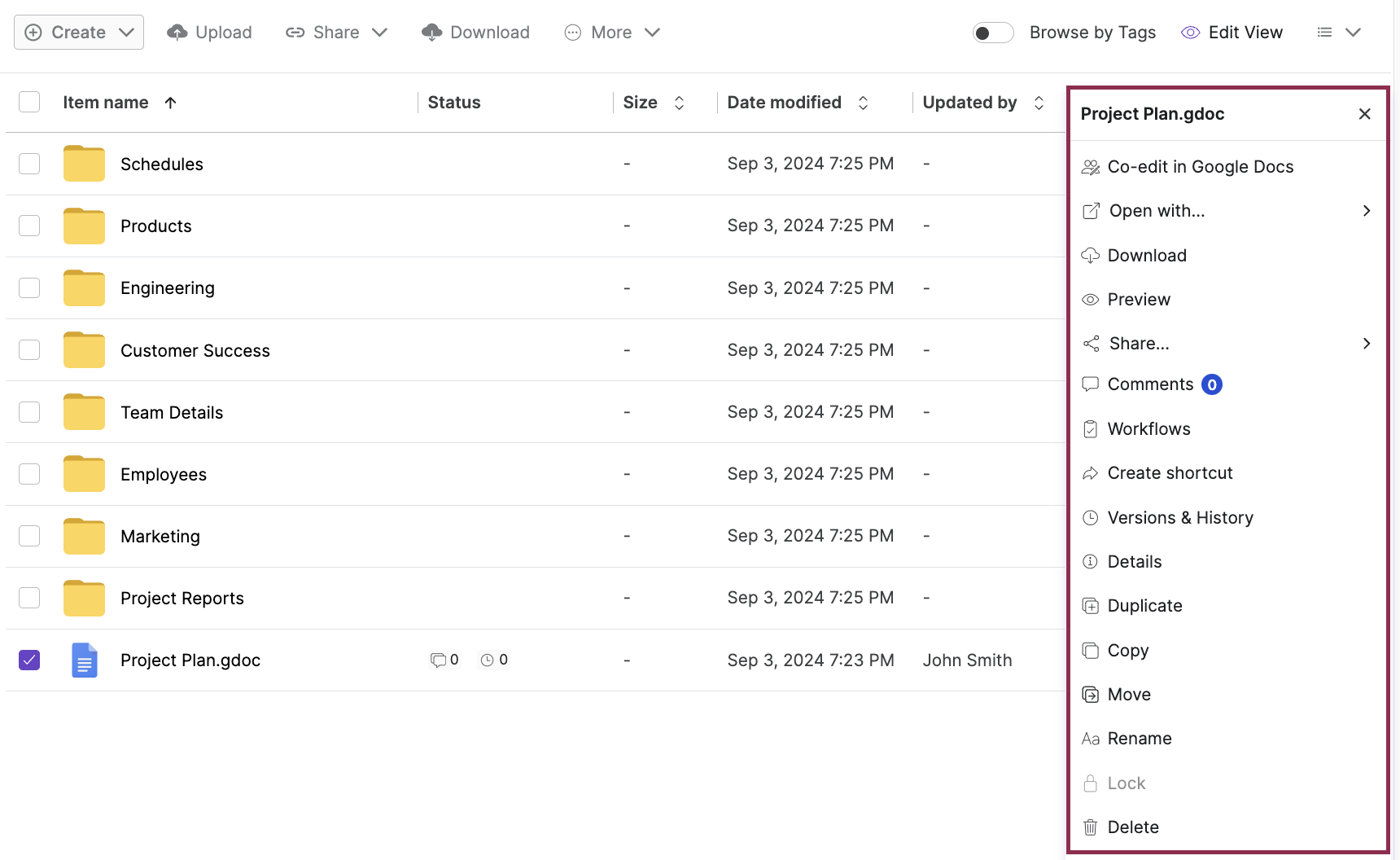The height and width of the screenshot is (860, 1400).
Task: Open the Project Plan.gdoc file name
Action: pyautogui.click(x=190, y=660)
